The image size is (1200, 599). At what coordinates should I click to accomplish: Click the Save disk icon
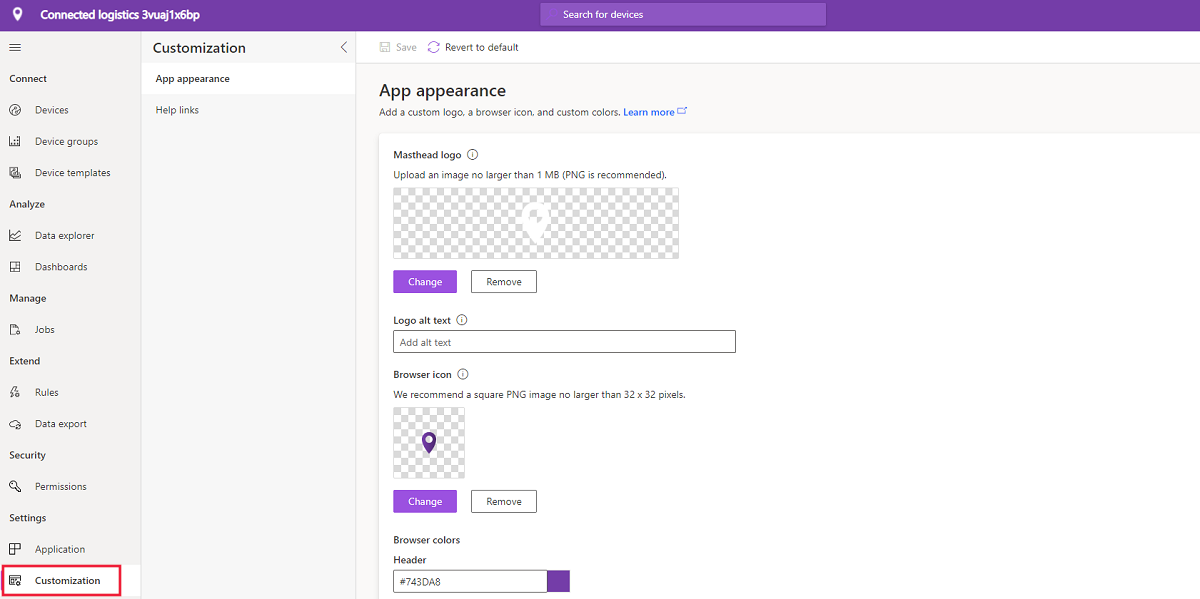[385, 47]
